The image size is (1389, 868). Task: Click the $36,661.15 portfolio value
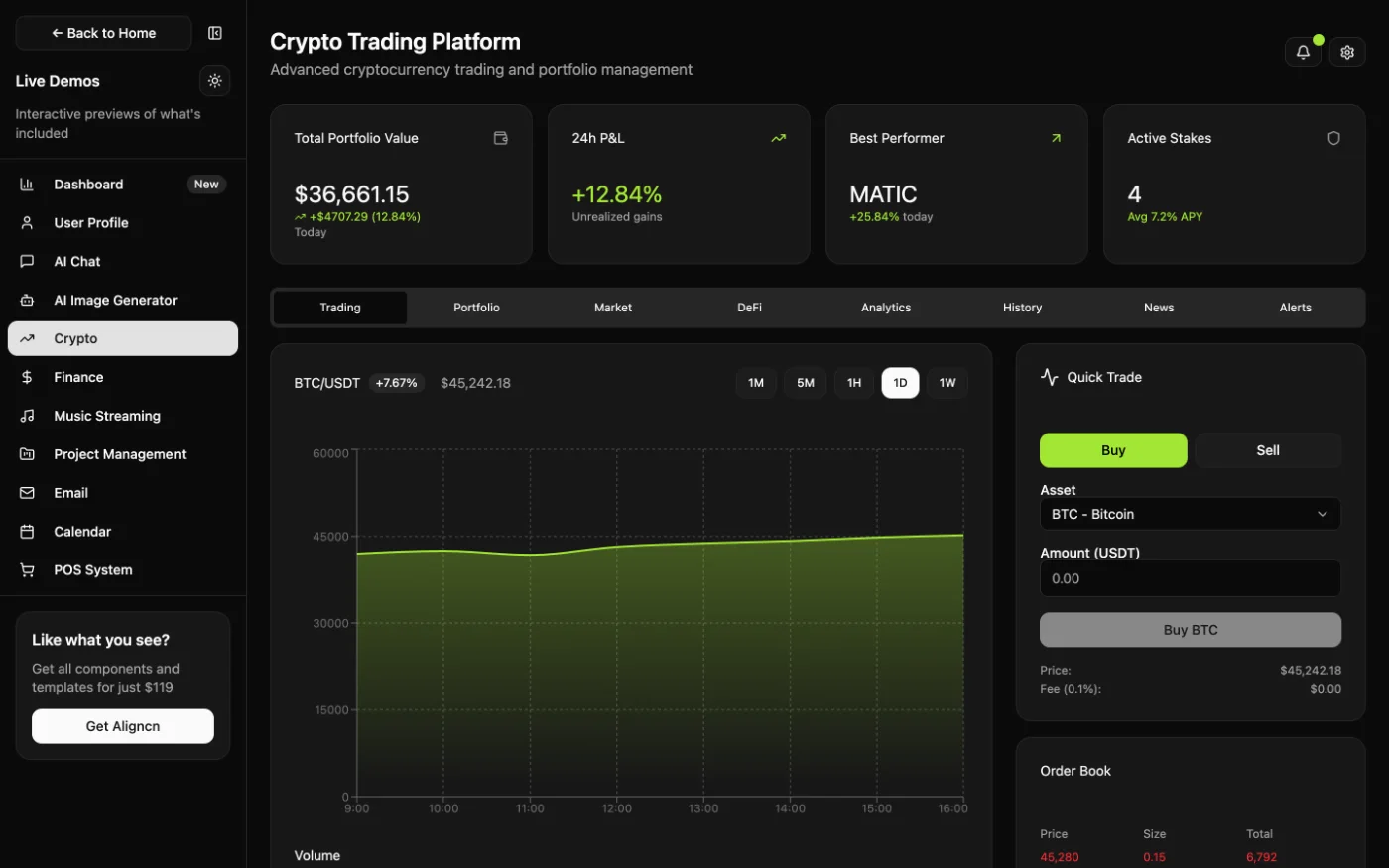[x=351, y=194]
